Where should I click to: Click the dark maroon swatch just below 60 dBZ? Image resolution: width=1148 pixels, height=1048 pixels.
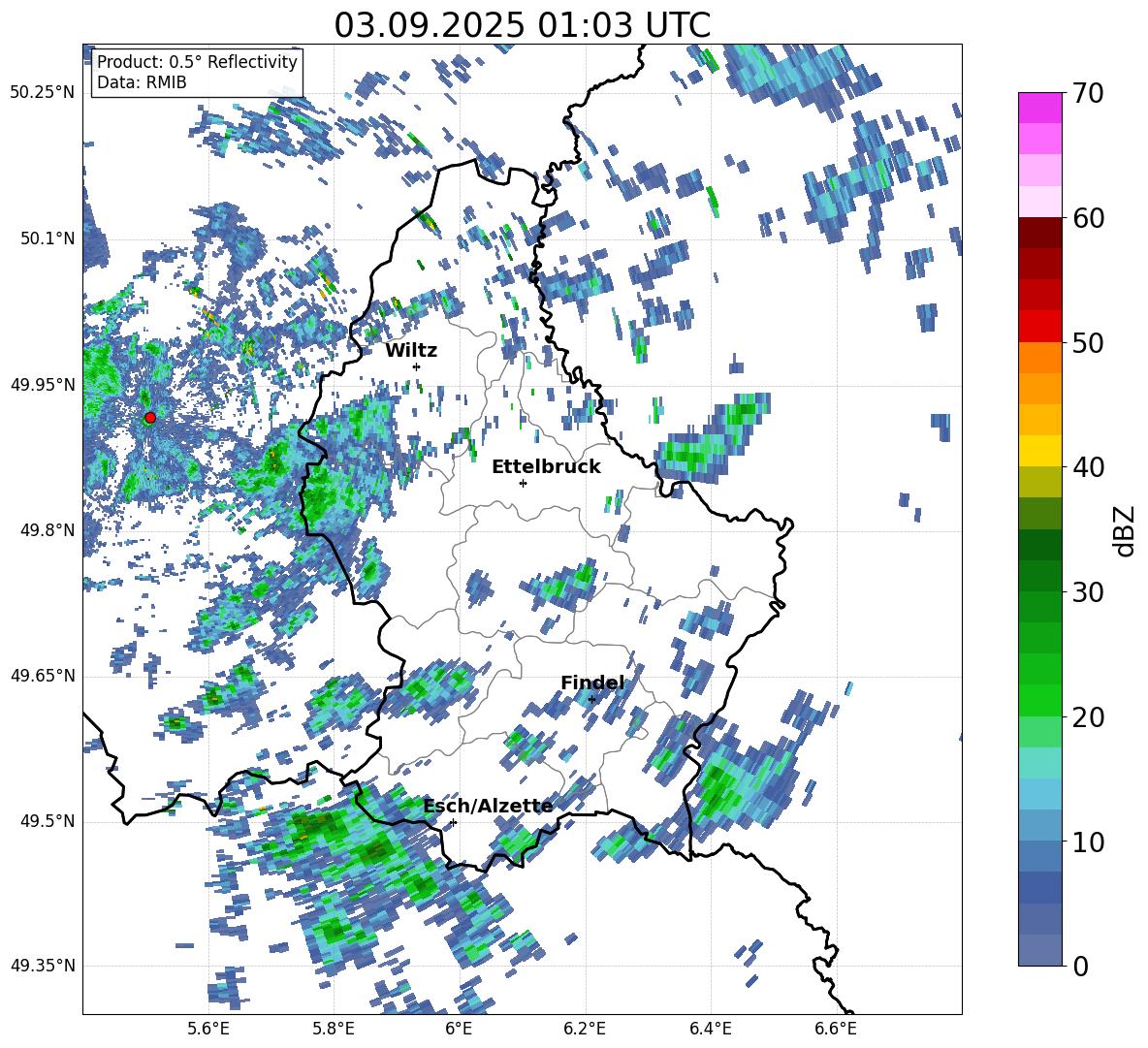click(x=1039, y=233)
